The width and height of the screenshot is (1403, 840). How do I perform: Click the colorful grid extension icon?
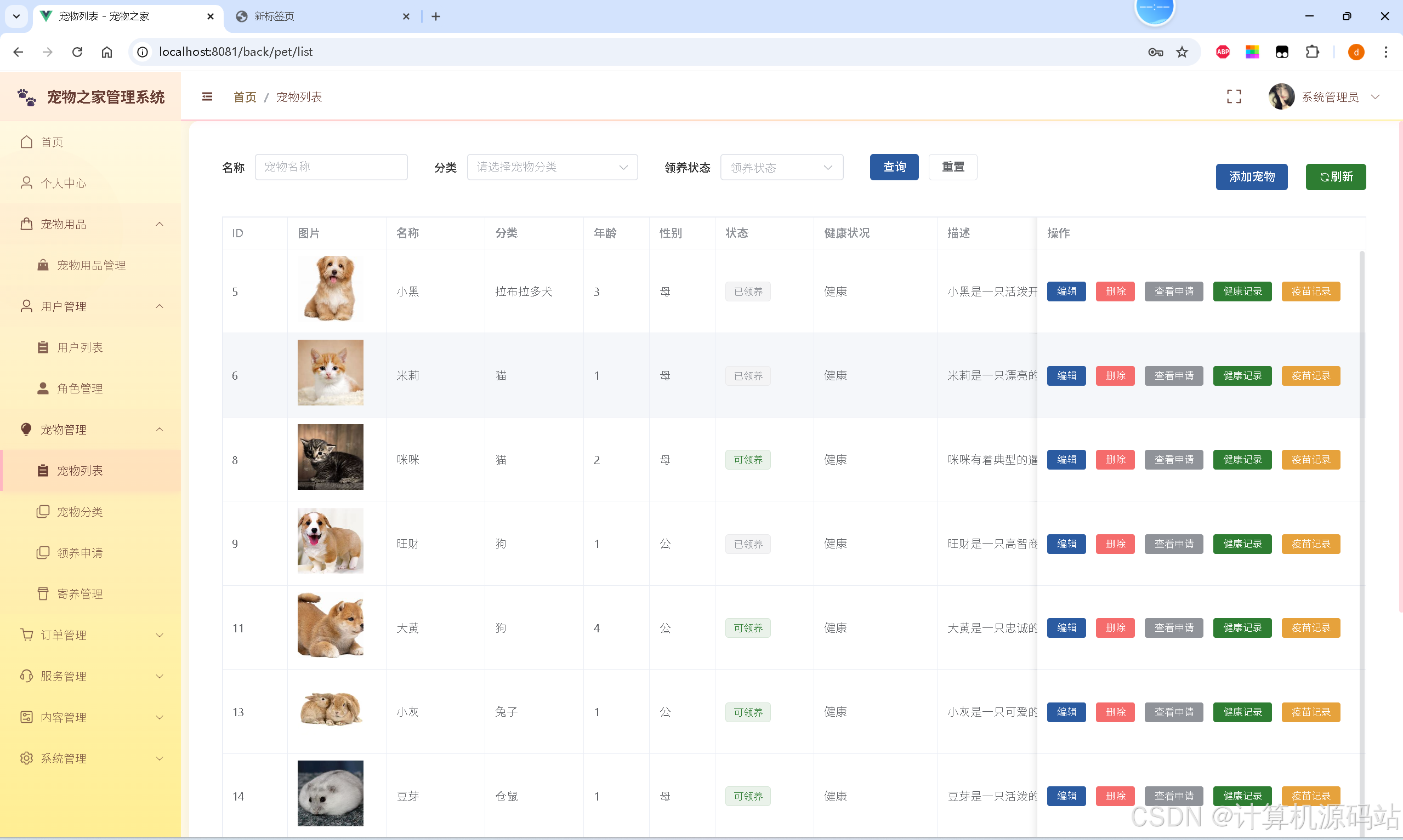tap(1252, 52)
